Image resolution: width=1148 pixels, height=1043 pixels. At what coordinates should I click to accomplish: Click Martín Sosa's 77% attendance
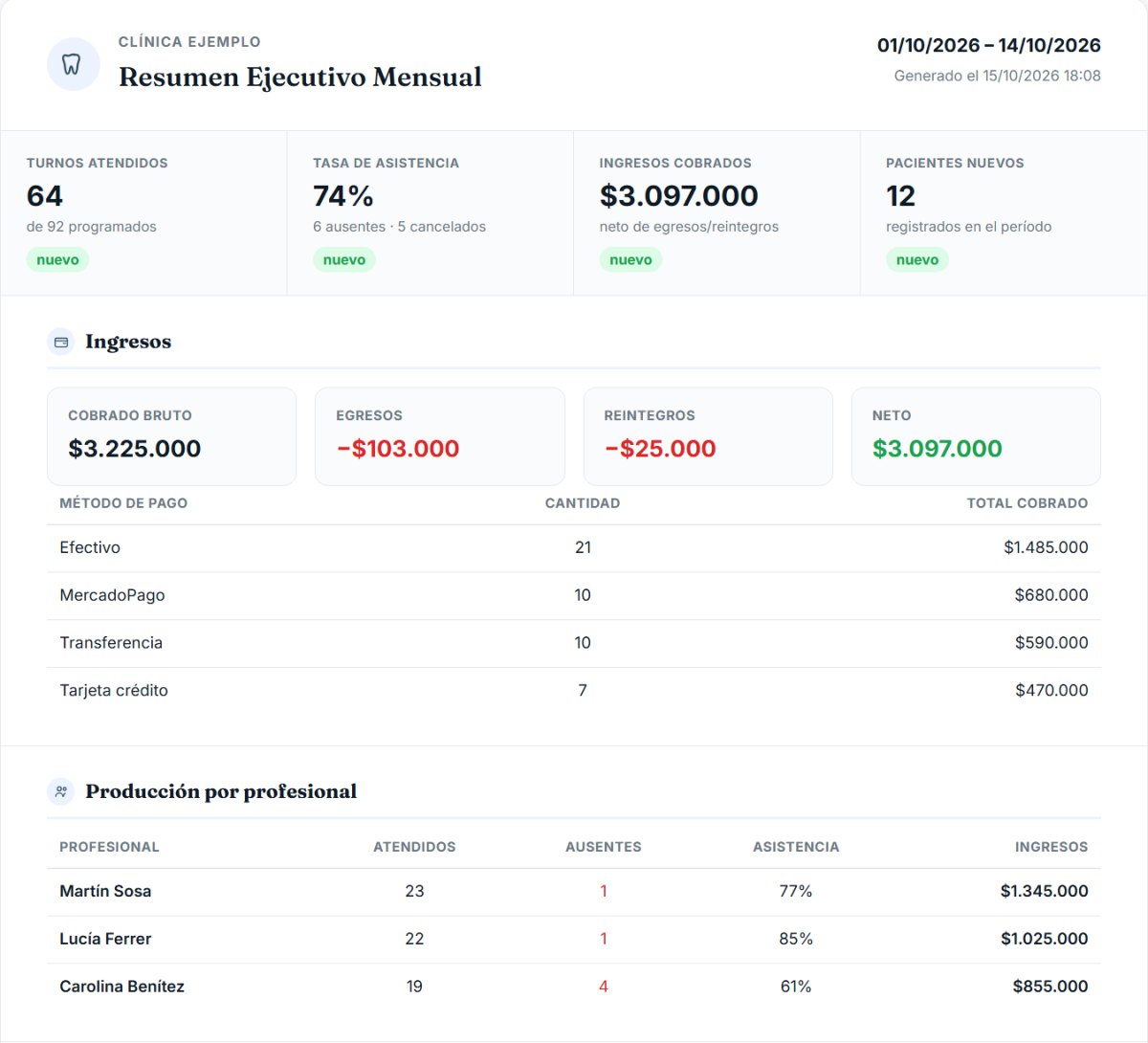point(796,892)
